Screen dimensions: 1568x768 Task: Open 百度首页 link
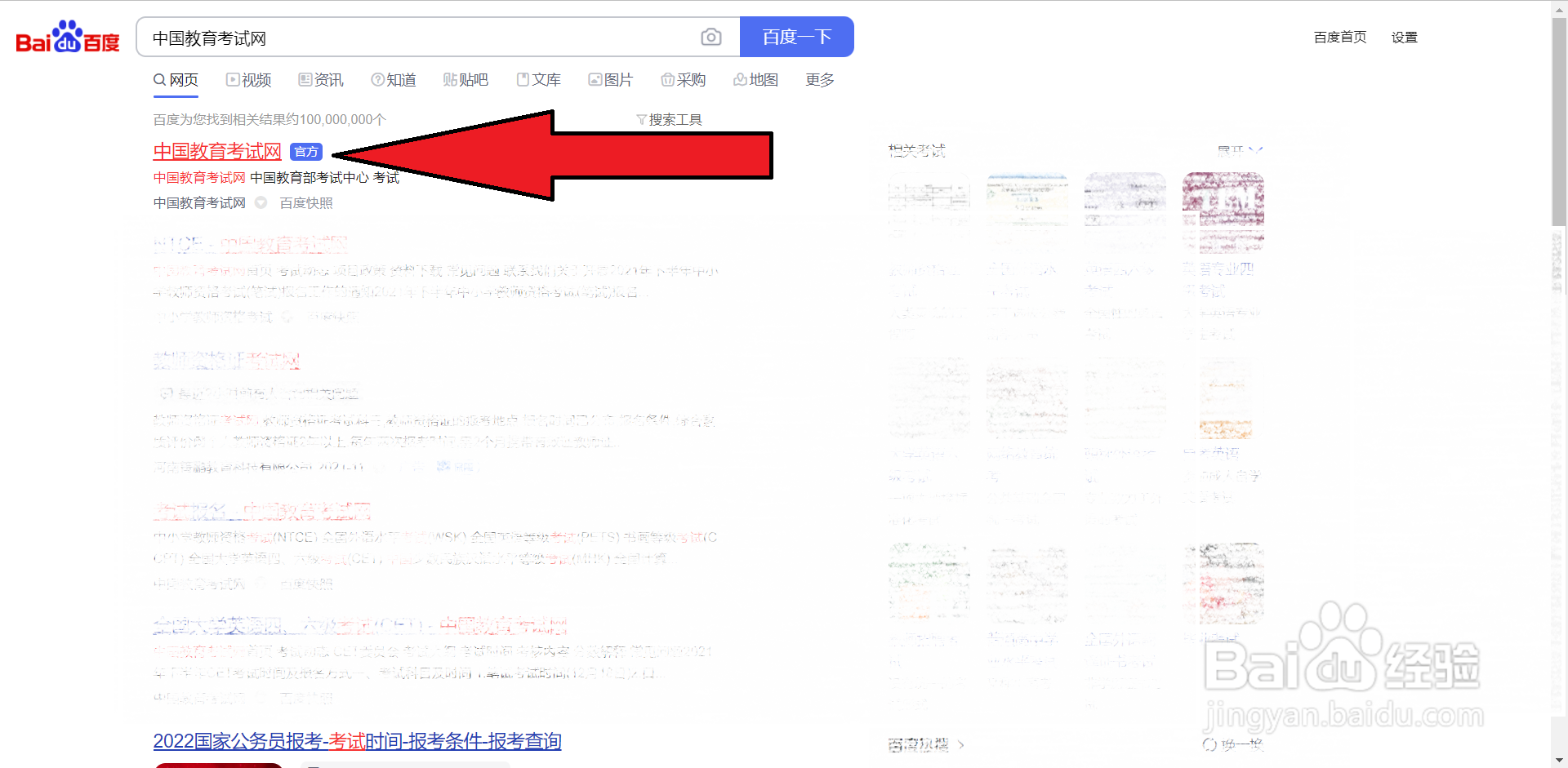click(x=1339, y=38)
